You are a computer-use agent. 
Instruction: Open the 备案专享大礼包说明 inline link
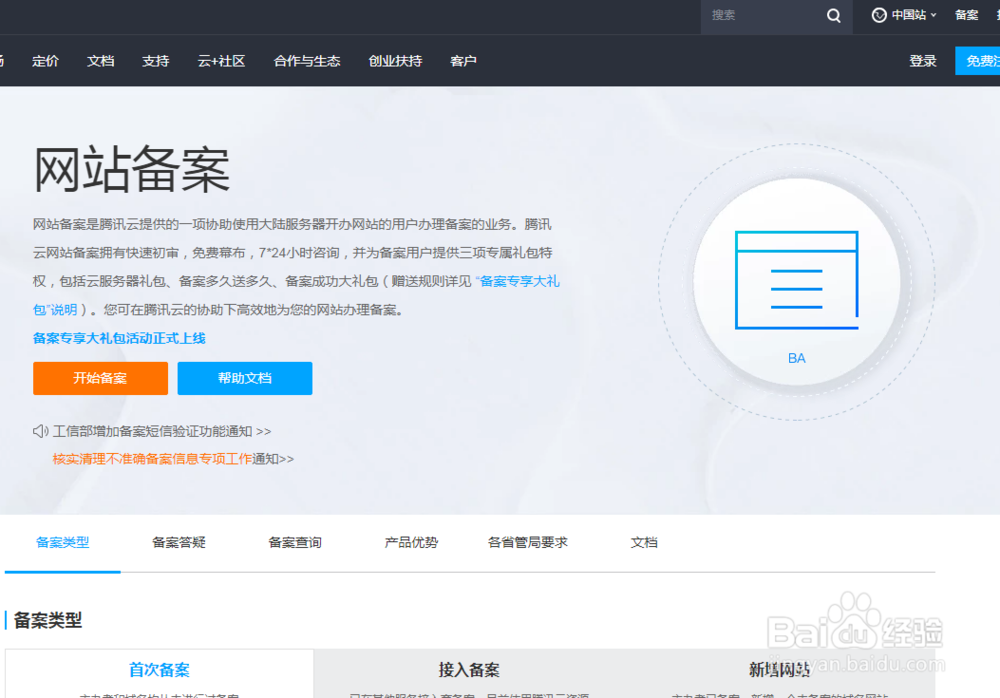click(x=518, y=281)
